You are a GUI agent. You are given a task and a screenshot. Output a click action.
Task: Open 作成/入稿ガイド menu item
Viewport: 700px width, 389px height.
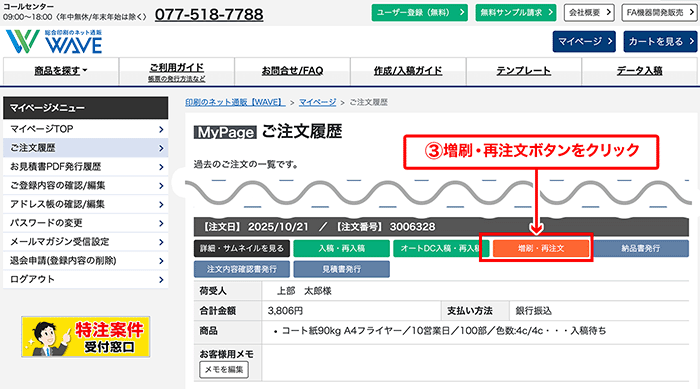tap(408, 71)
